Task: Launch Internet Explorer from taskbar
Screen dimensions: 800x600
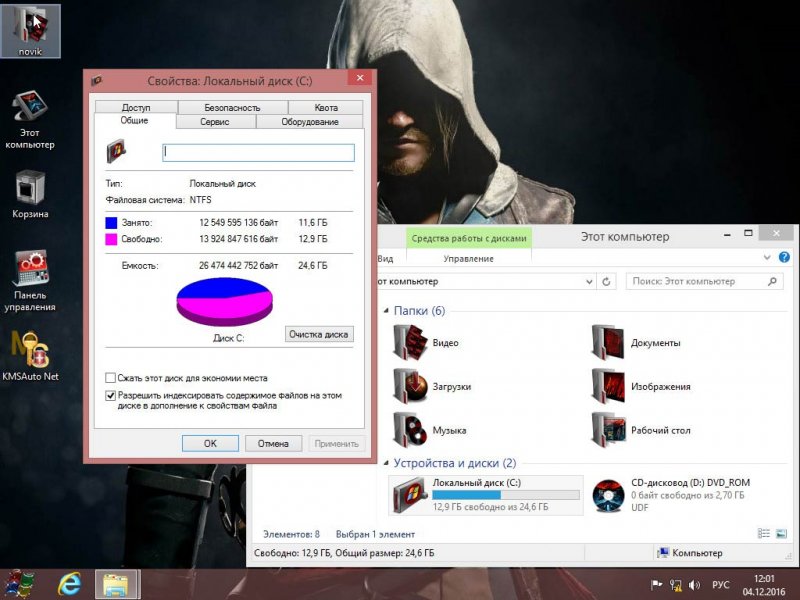Action: click(x=69, y=584)
